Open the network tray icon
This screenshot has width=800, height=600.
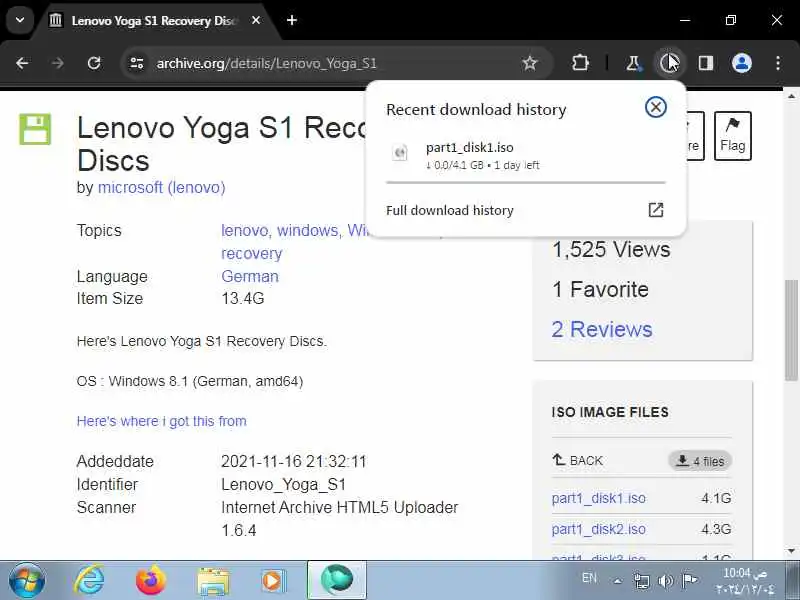coord(642,581)
